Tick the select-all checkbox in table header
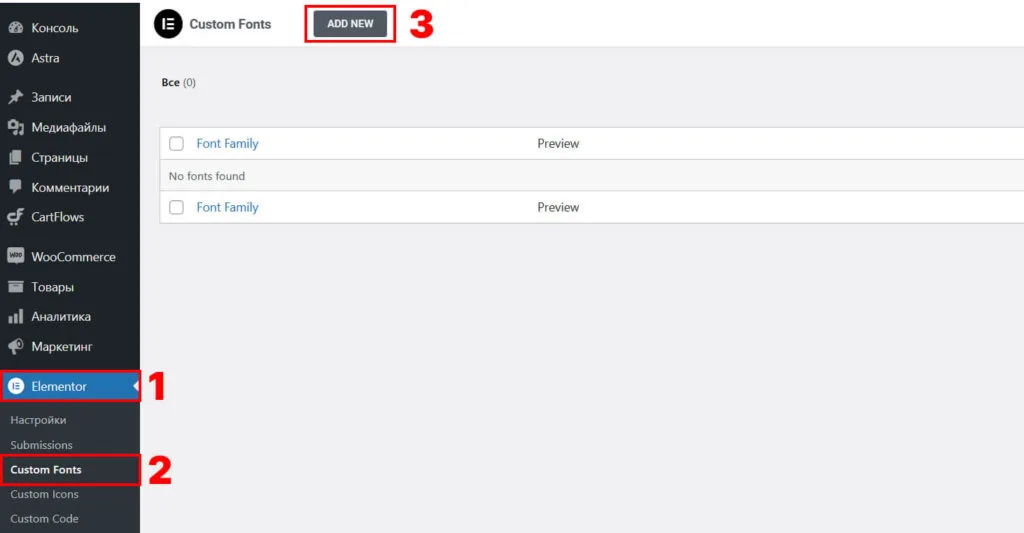 [176, 144]
